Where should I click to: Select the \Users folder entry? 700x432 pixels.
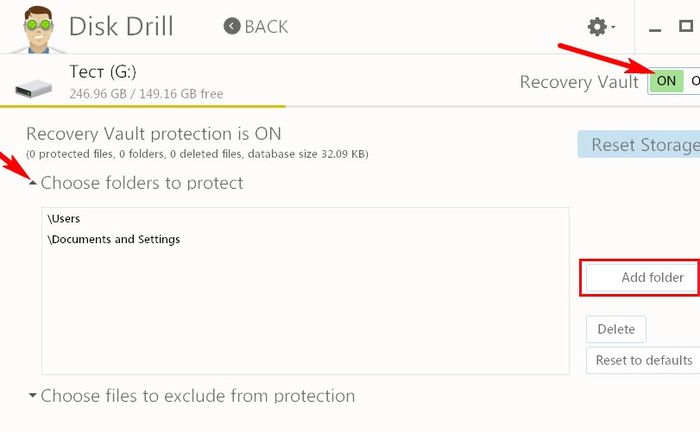pyautogui.click(x=64, y=219)
